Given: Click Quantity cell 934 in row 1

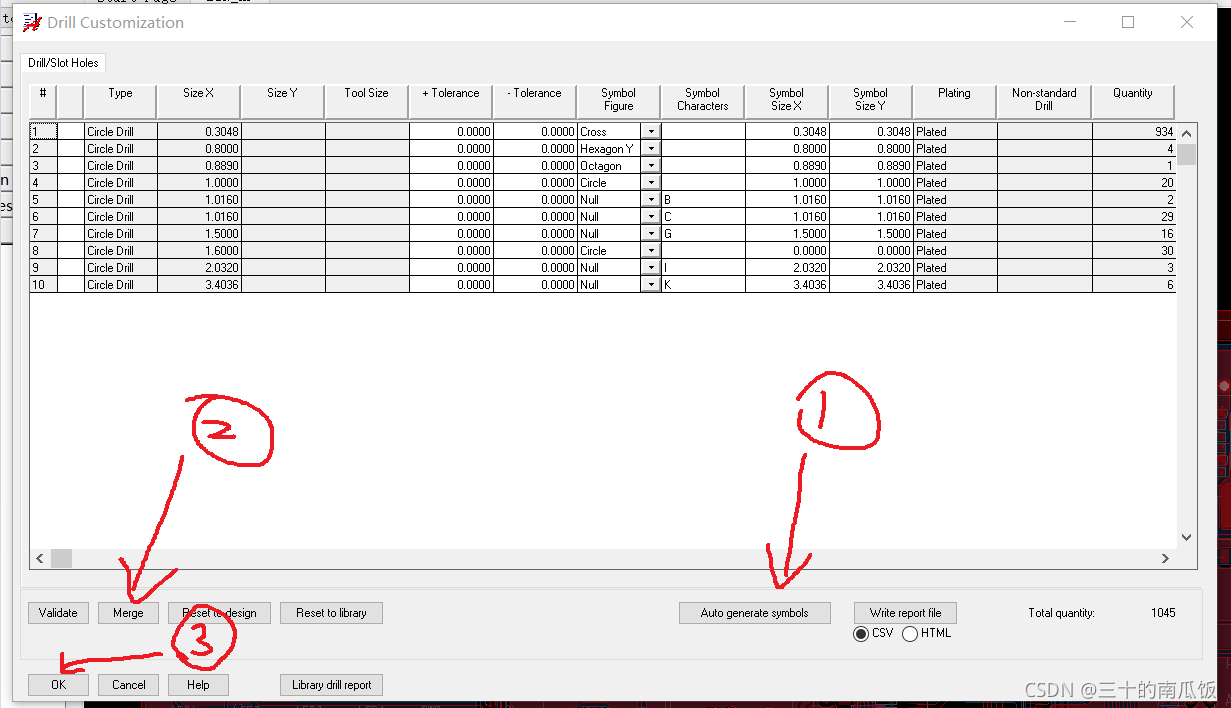Looking at the screenshot, I should [x=1134, y=132].
